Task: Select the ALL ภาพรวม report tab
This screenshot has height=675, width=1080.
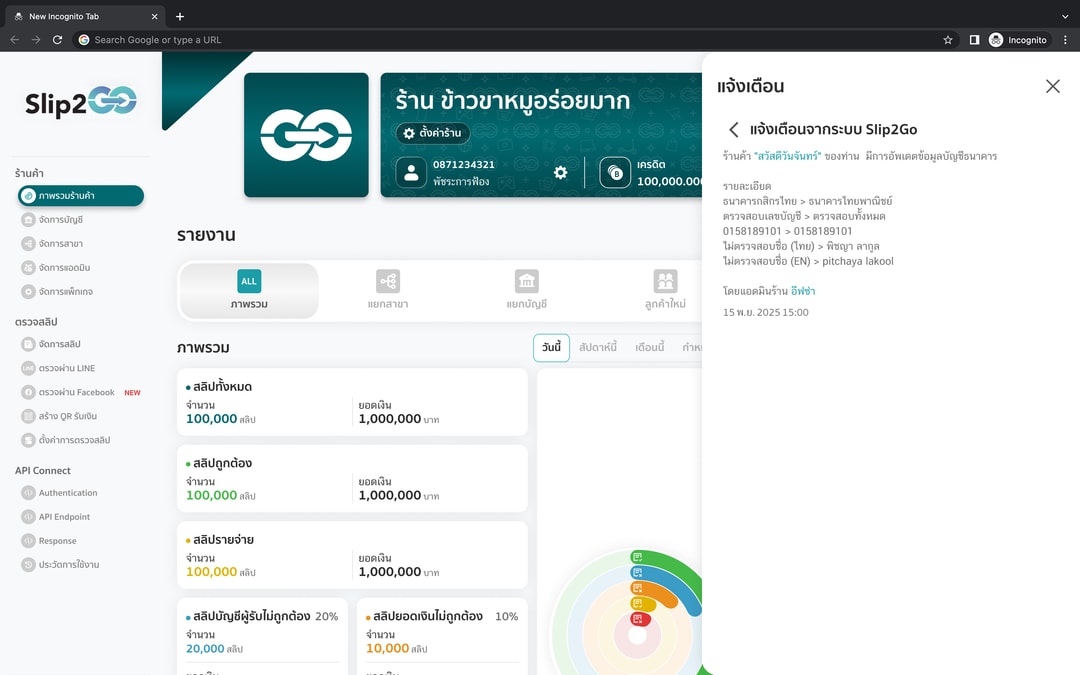Action: (x=249, y=291)
